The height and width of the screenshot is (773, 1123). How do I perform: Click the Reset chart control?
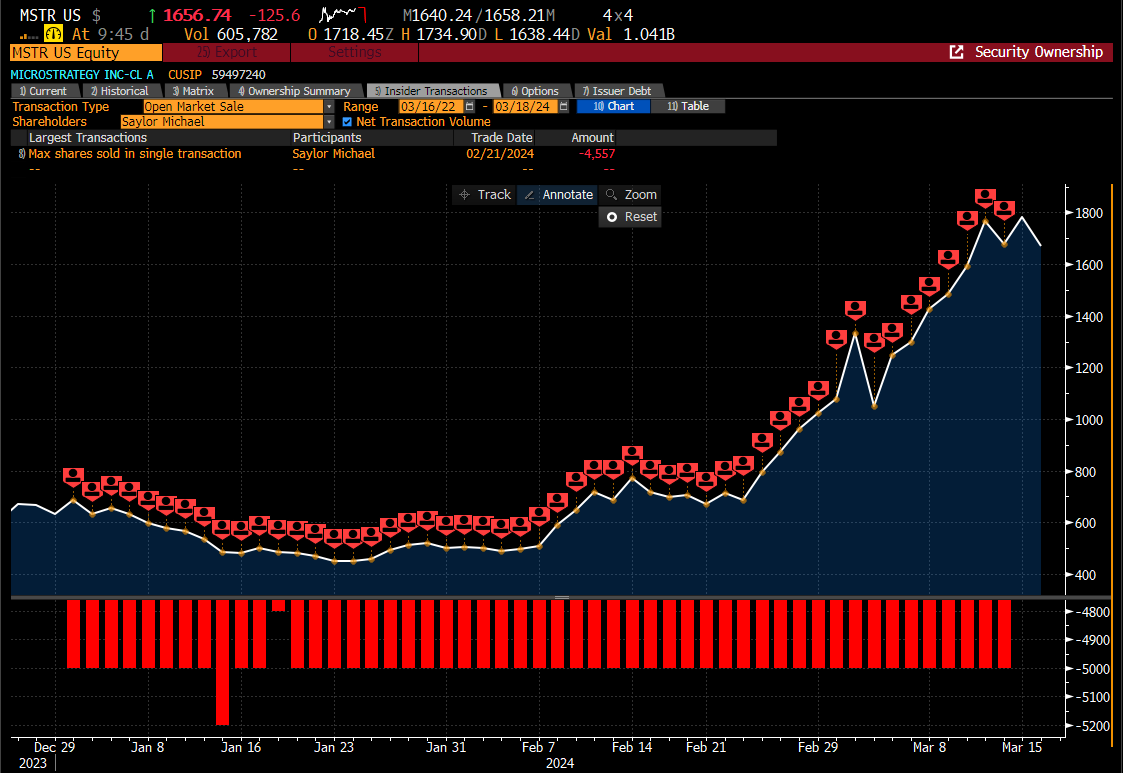[630, 216]
